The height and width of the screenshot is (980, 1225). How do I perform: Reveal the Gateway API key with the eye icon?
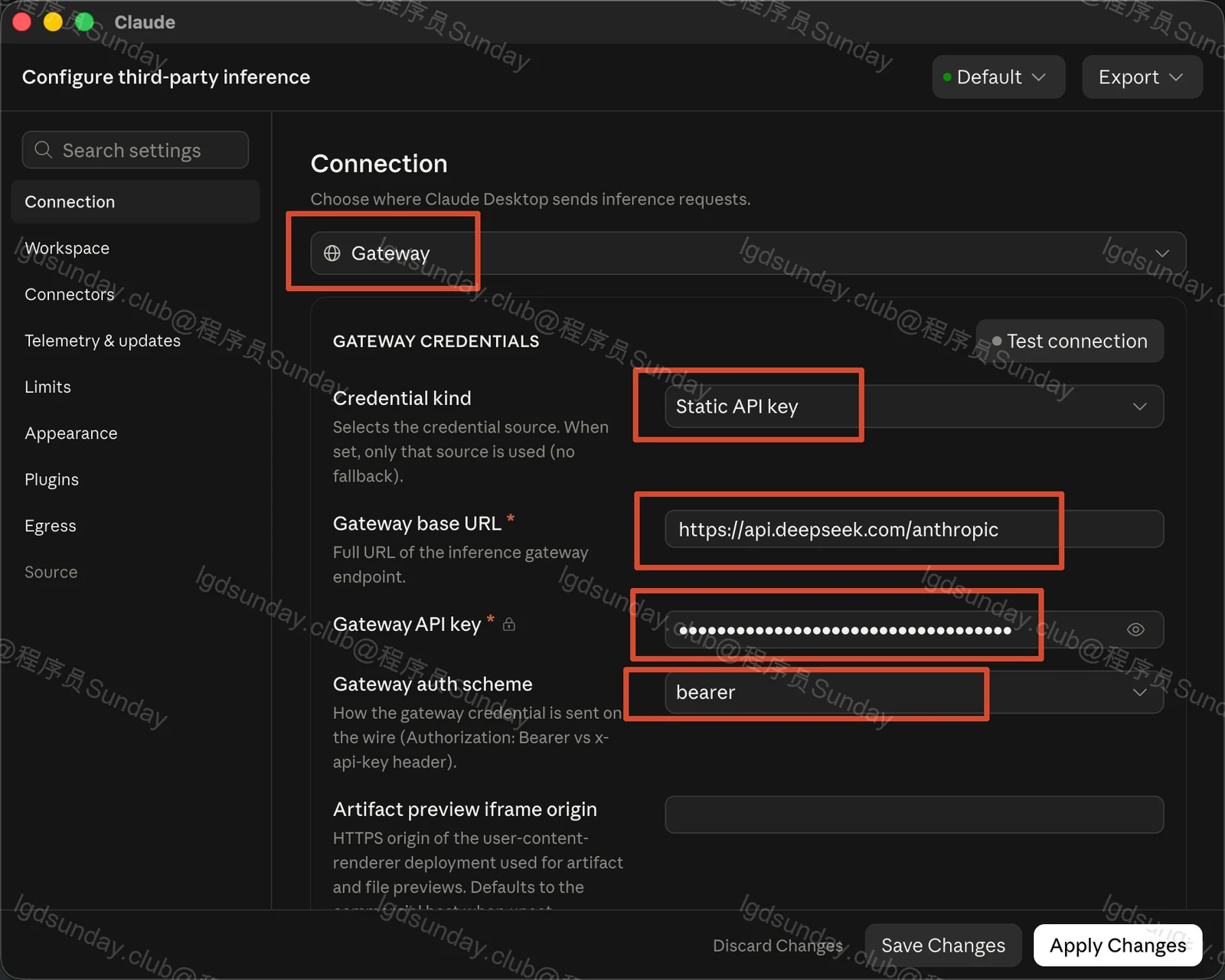pos(1136,629)
